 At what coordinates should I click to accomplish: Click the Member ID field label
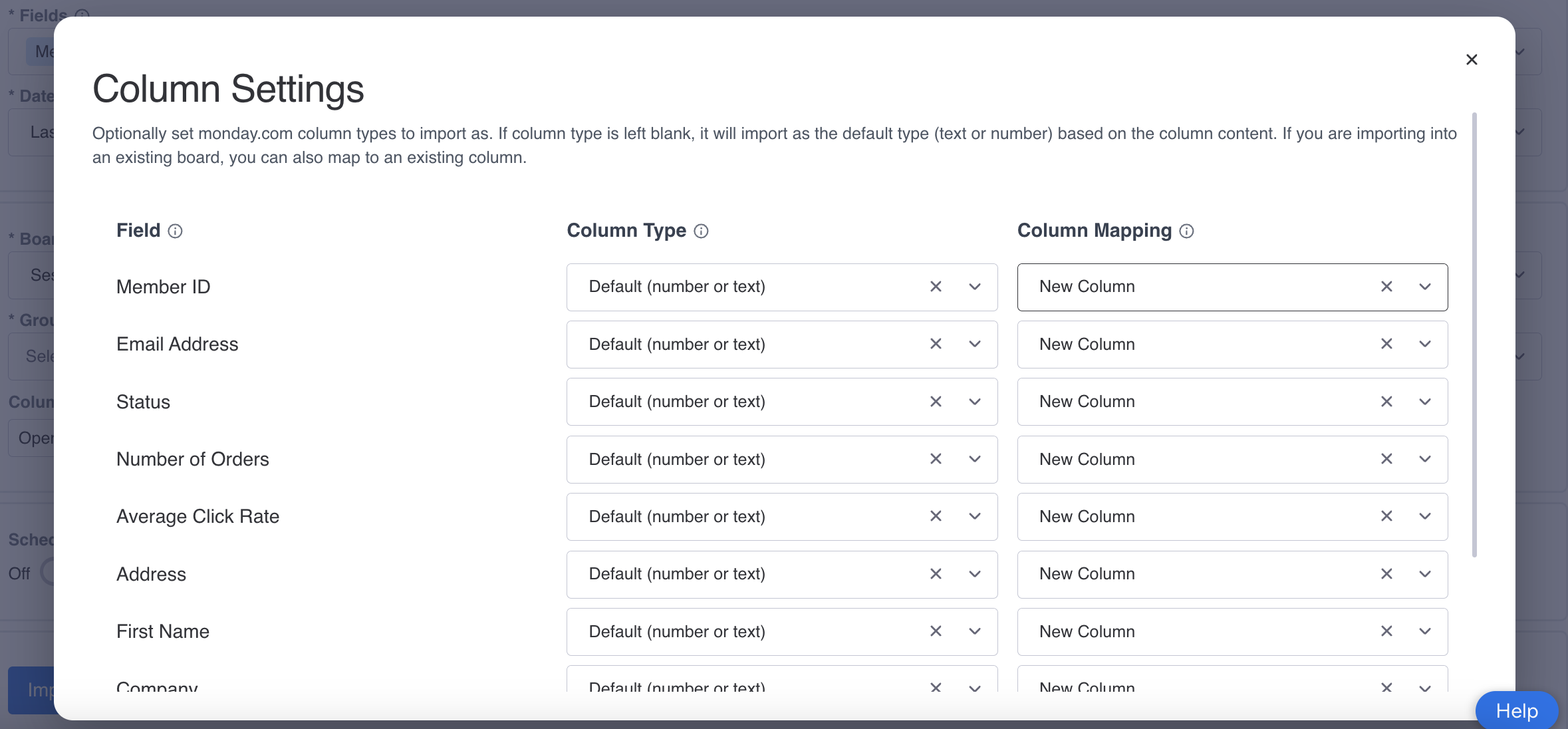164,287
